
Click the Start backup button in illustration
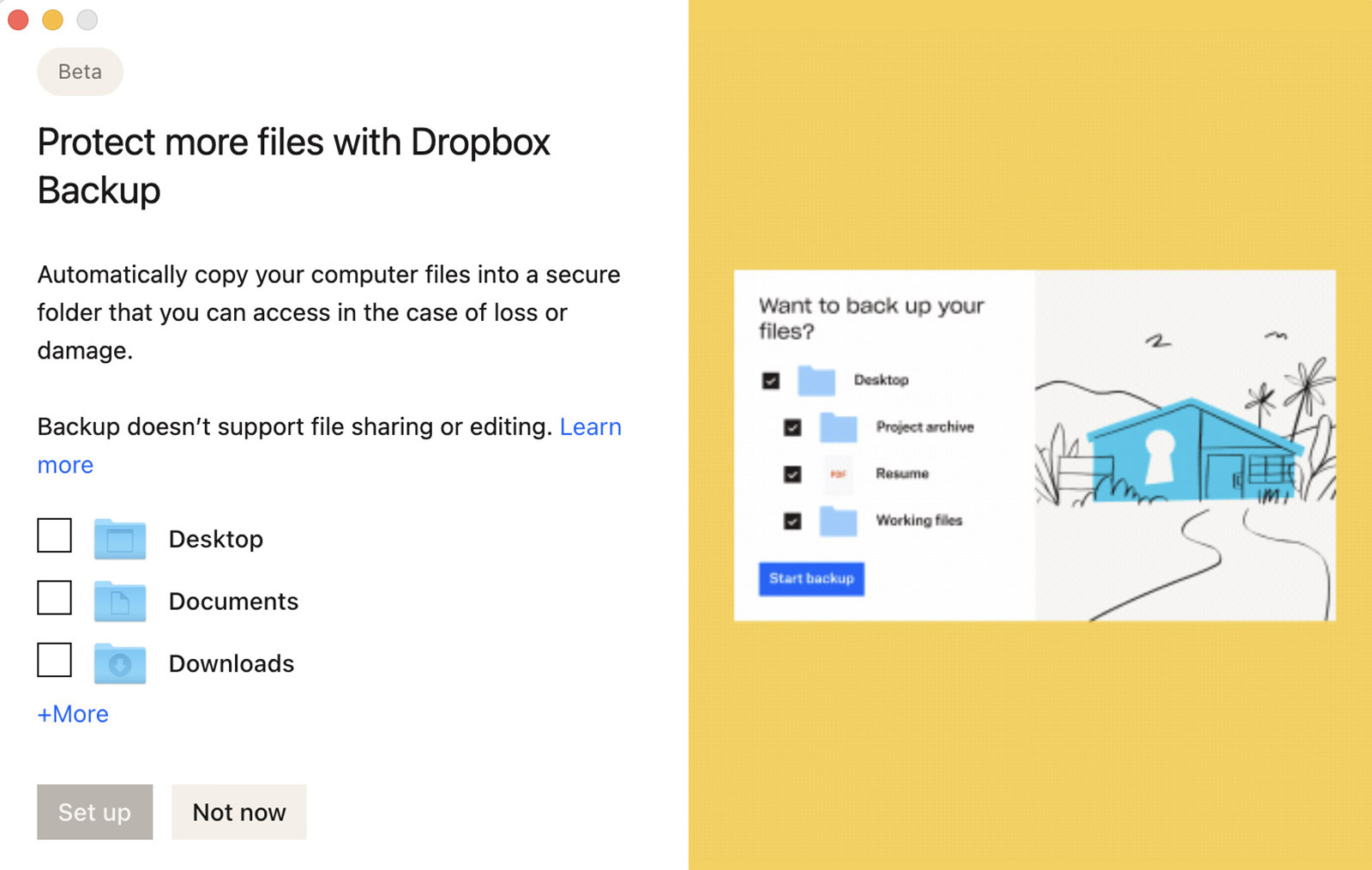coord(811,578)
